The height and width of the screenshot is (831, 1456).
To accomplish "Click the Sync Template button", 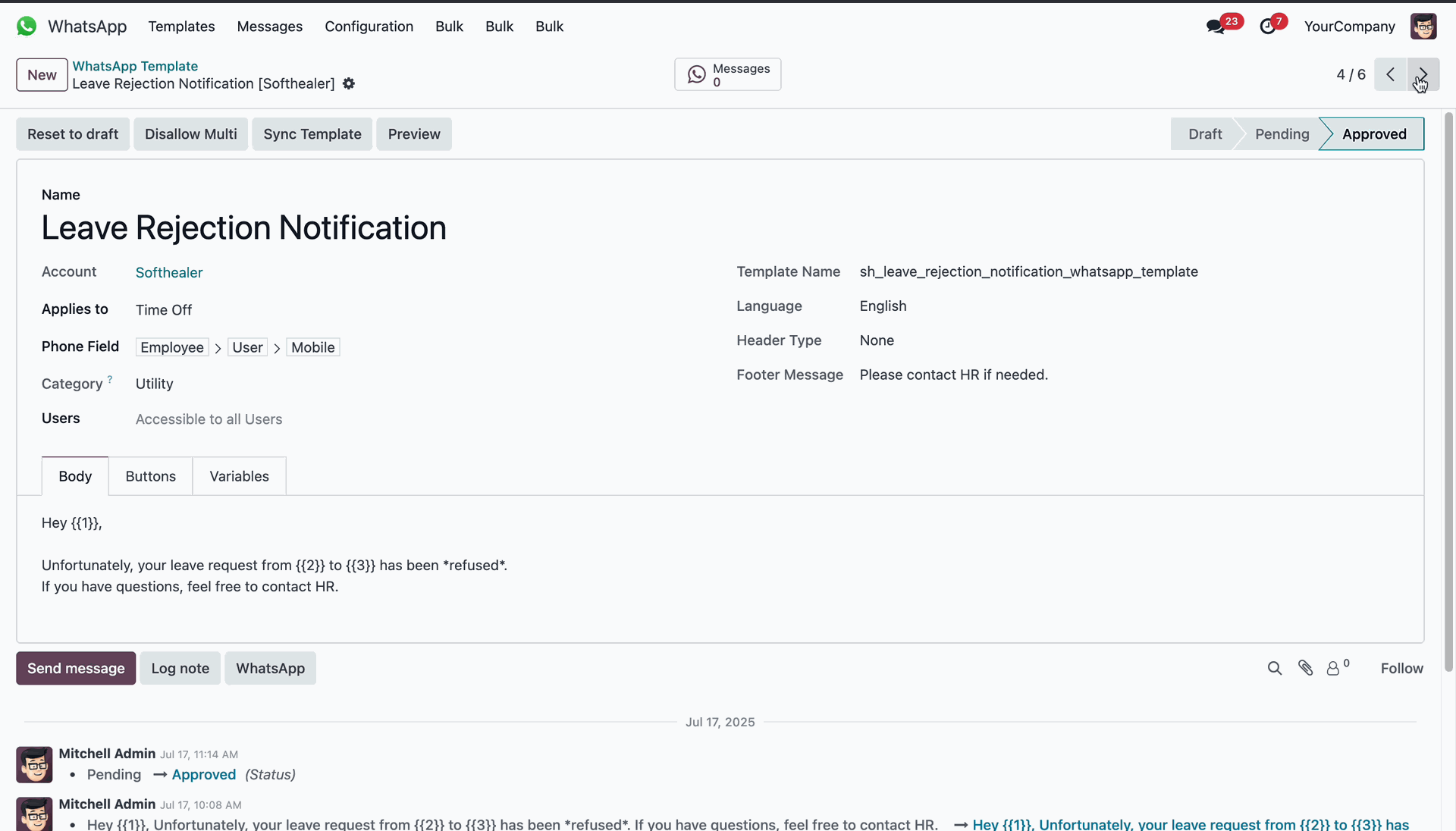I will [312, 134].
